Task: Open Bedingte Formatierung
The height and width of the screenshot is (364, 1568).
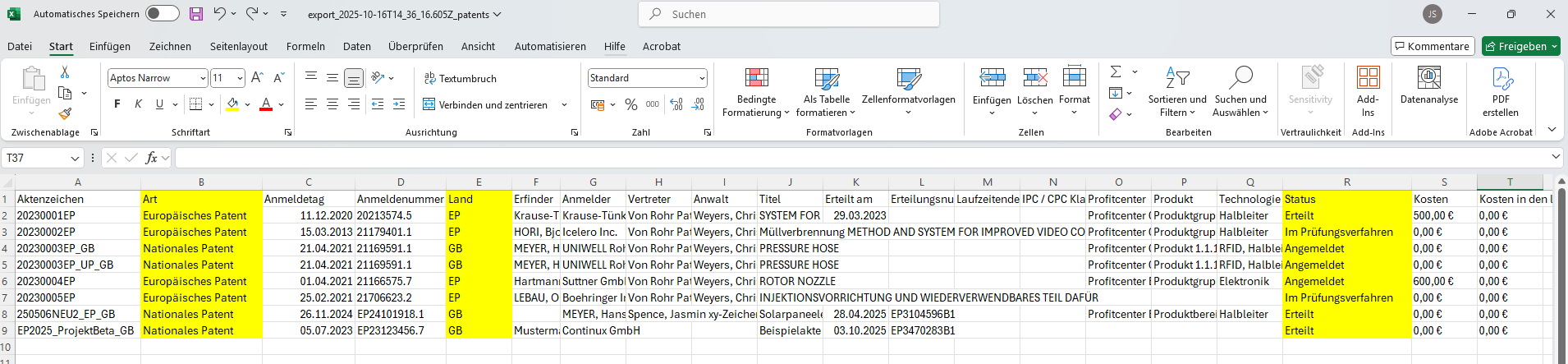Action: (756, 92)
